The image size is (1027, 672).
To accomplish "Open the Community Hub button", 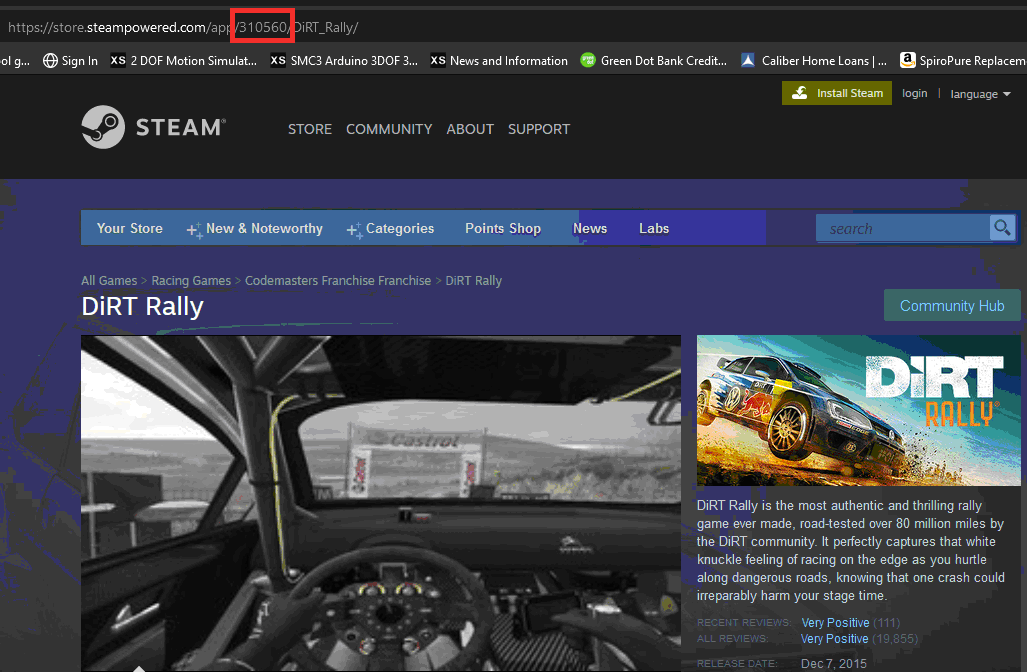I will tap(952, 305).
